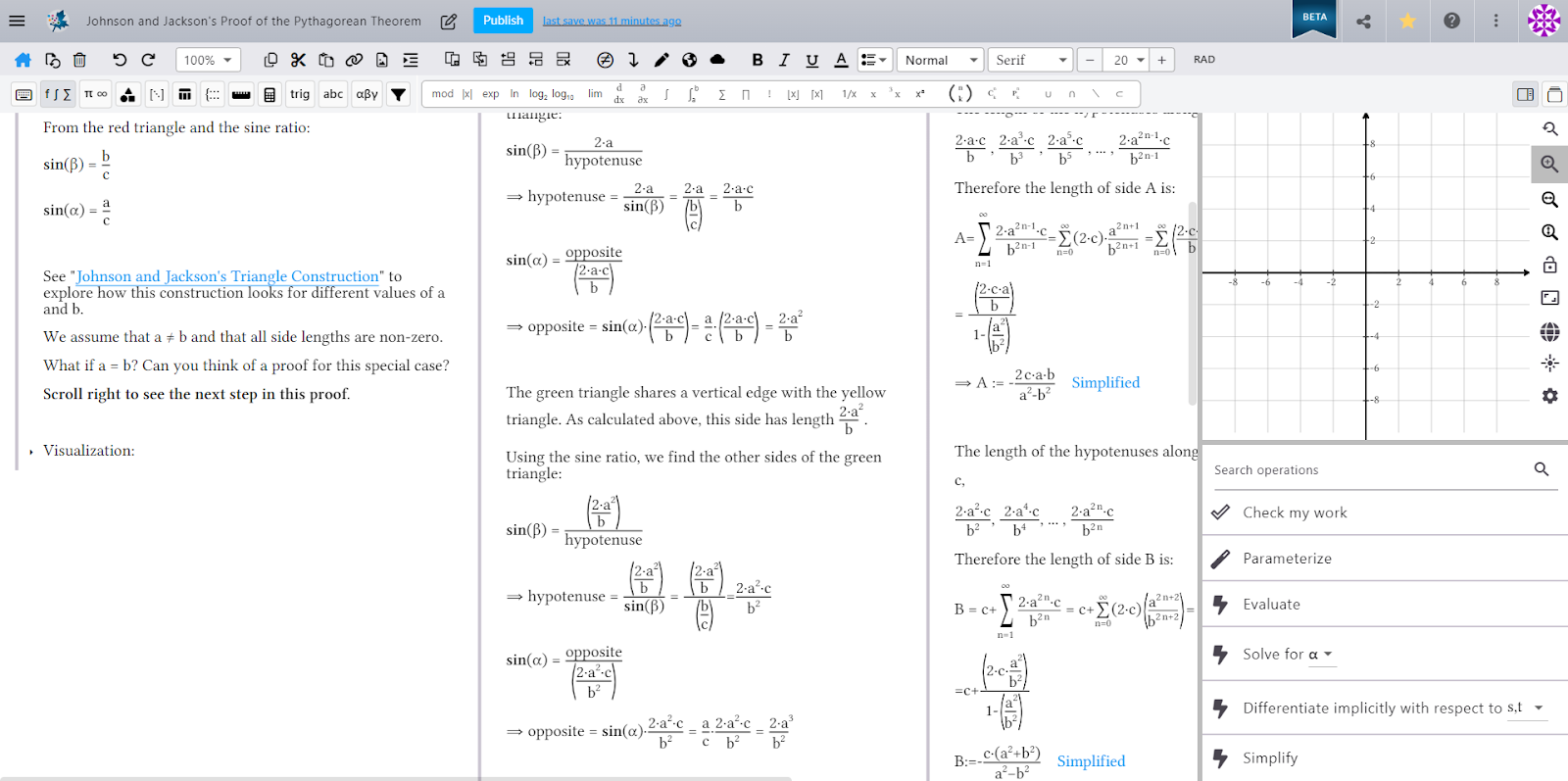1568x781 pixels.
Task: Open the last save timestamp link
Action: 612,21
